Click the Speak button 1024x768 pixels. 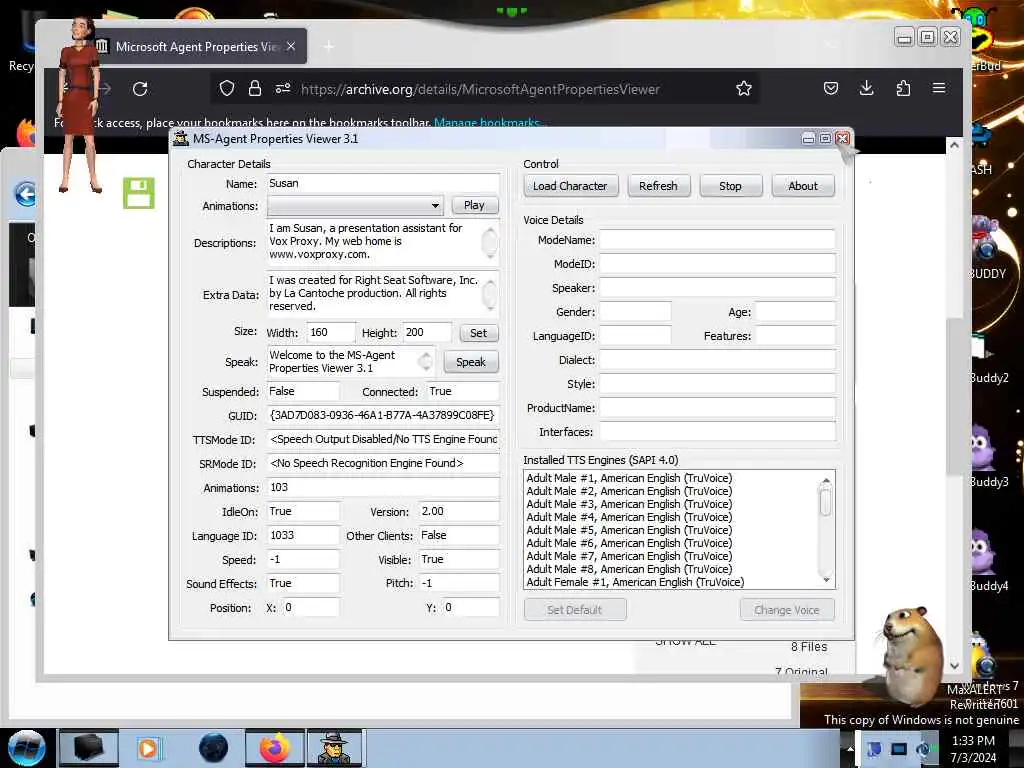[x=471, y=362]
